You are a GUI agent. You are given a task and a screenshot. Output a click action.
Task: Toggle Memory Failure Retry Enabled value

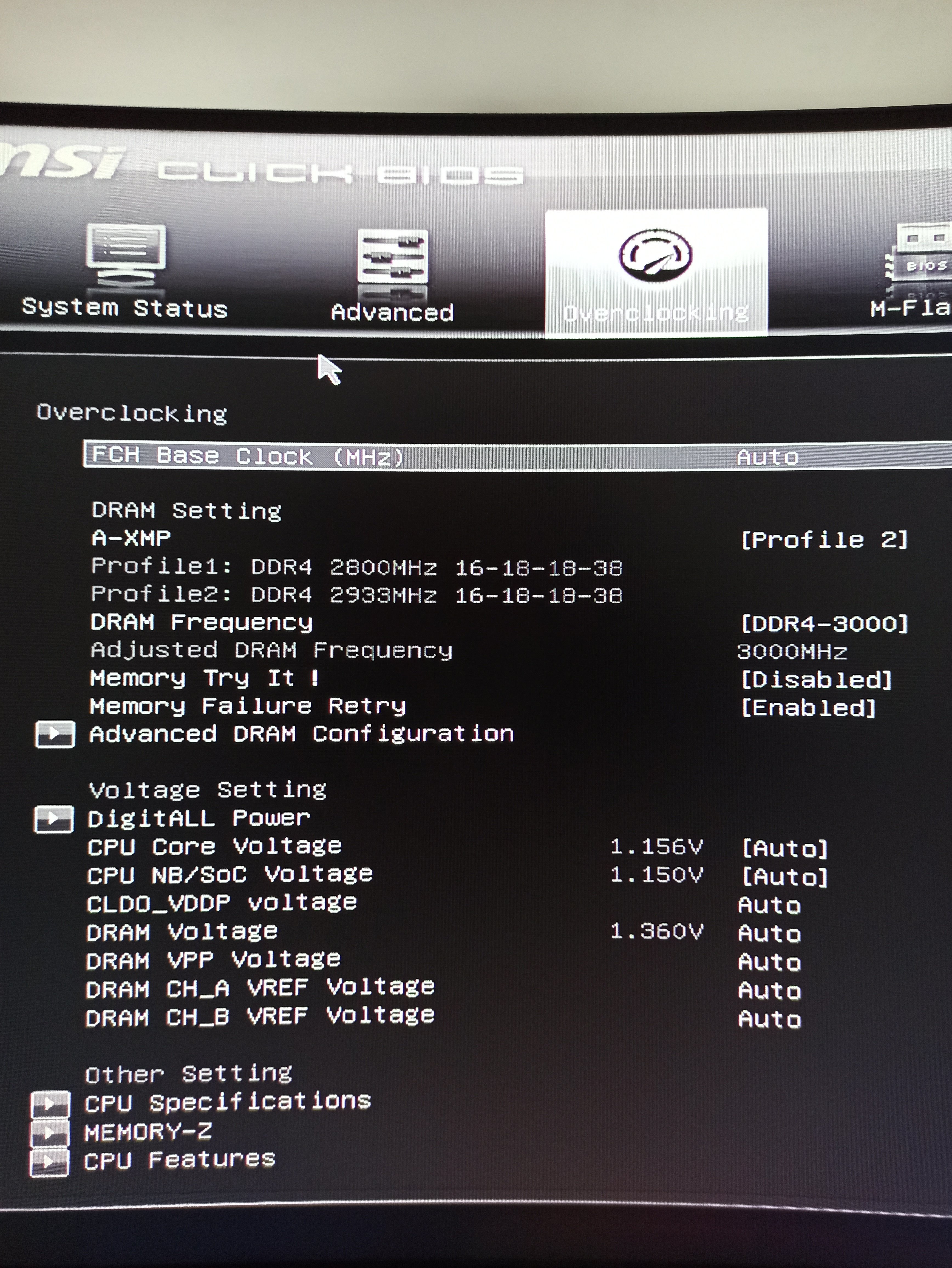(808, 708)
